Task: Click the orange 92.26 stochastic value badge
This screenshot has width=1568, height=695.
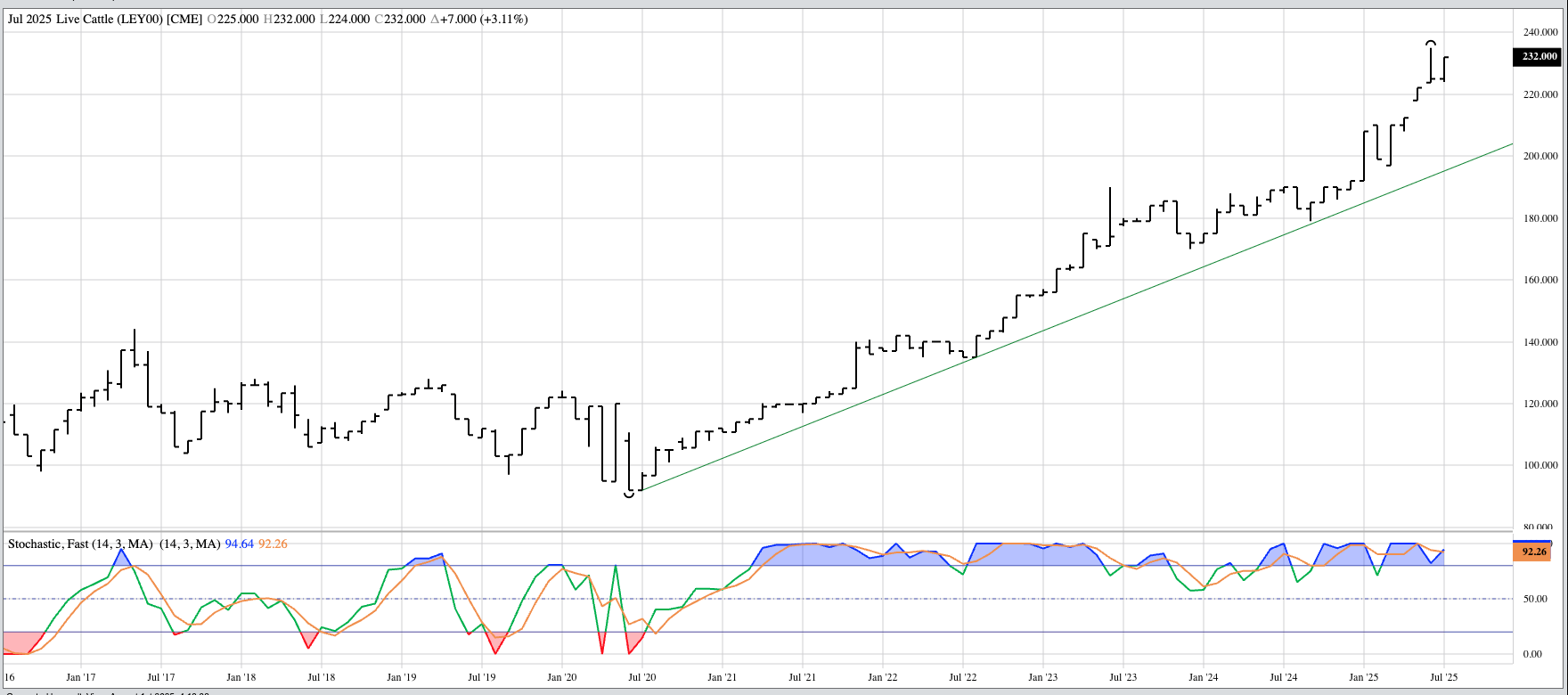Action: [1533, 552]
